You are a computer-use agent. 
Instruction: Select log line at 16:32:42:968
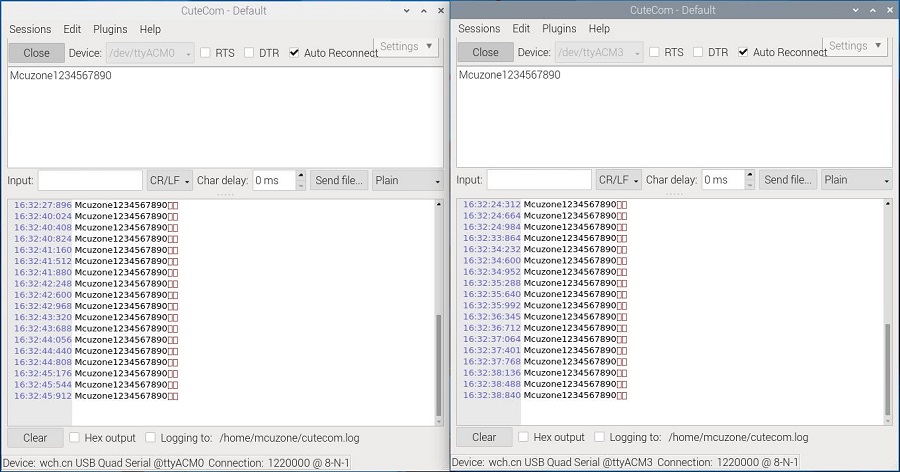tap(96, 306)
